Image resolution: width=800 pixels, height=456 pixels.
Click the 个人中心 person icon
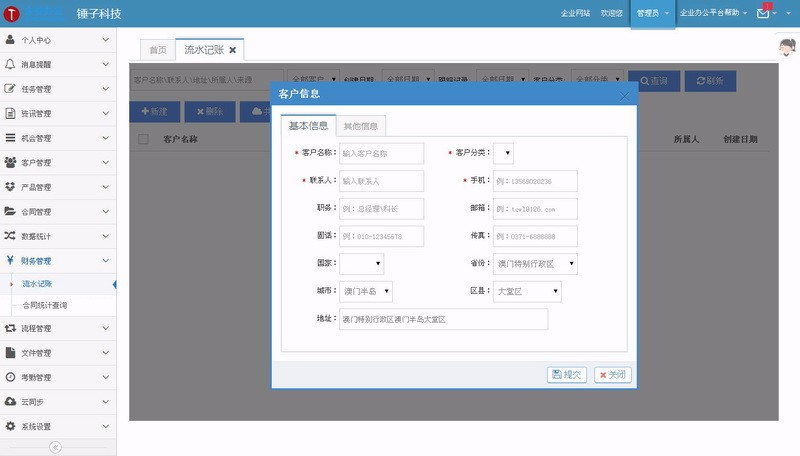[x=10, y=39]
